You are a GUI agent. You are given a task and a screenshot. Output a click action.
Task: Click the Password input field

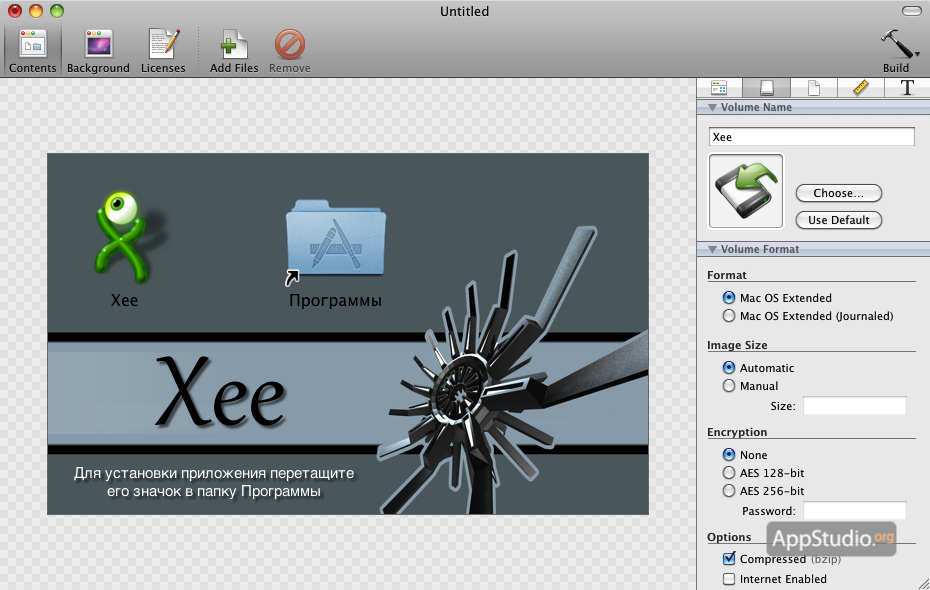tap(855, 511)
